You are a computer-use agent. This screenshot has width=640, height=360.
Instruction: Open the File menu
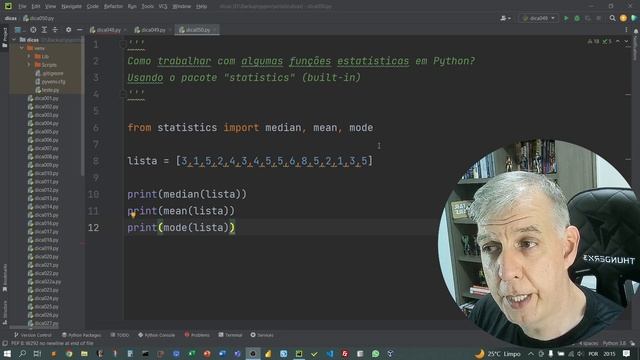pos(22,7)
